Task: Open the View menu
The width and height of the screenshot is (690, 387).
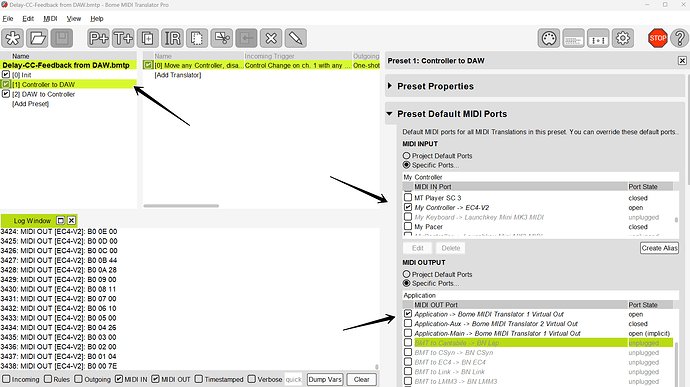Action: pyautogui.click(x=73, y=18)
